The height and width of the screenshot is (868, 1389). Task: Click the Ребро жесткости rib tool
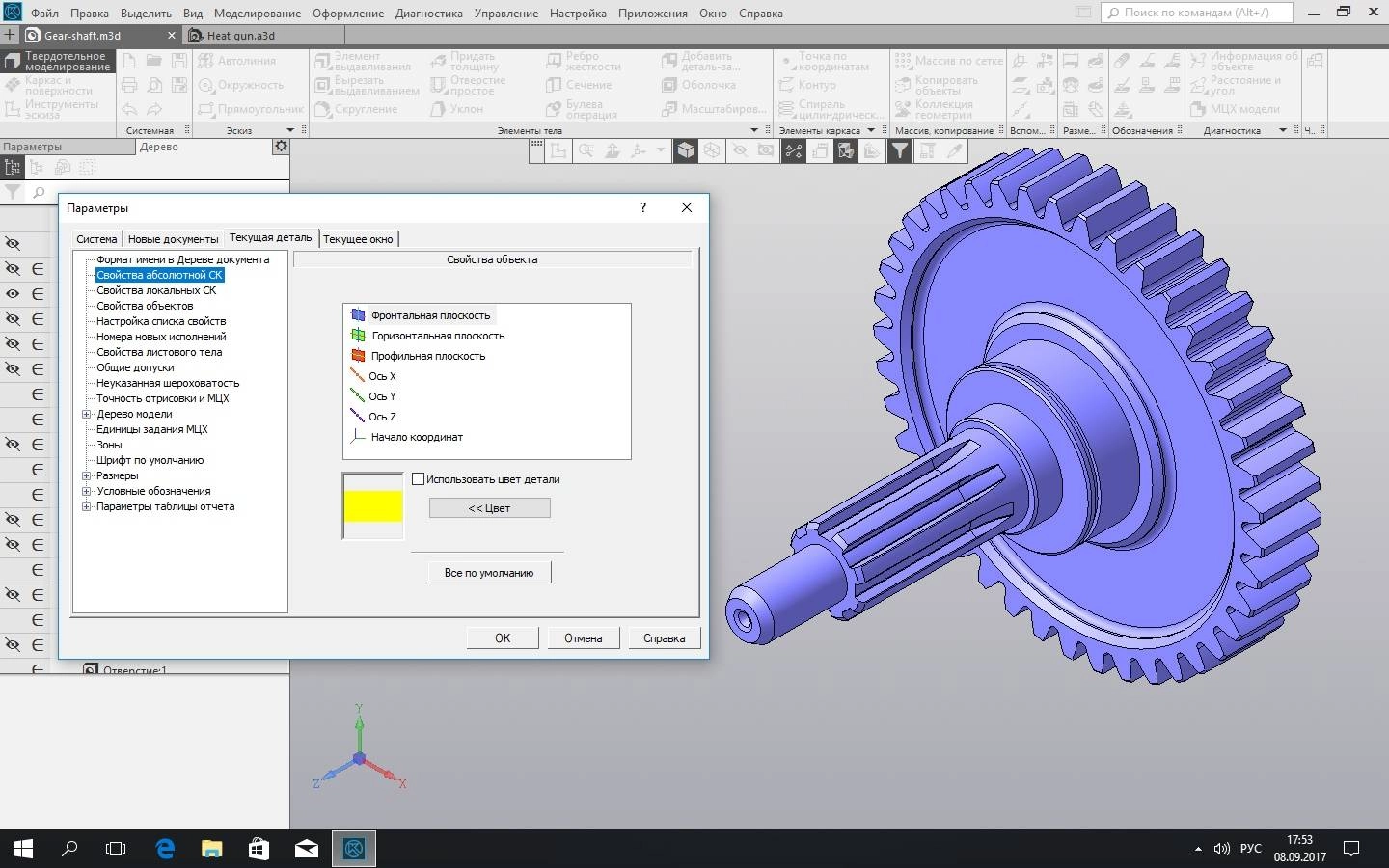[x=584, y=61]
